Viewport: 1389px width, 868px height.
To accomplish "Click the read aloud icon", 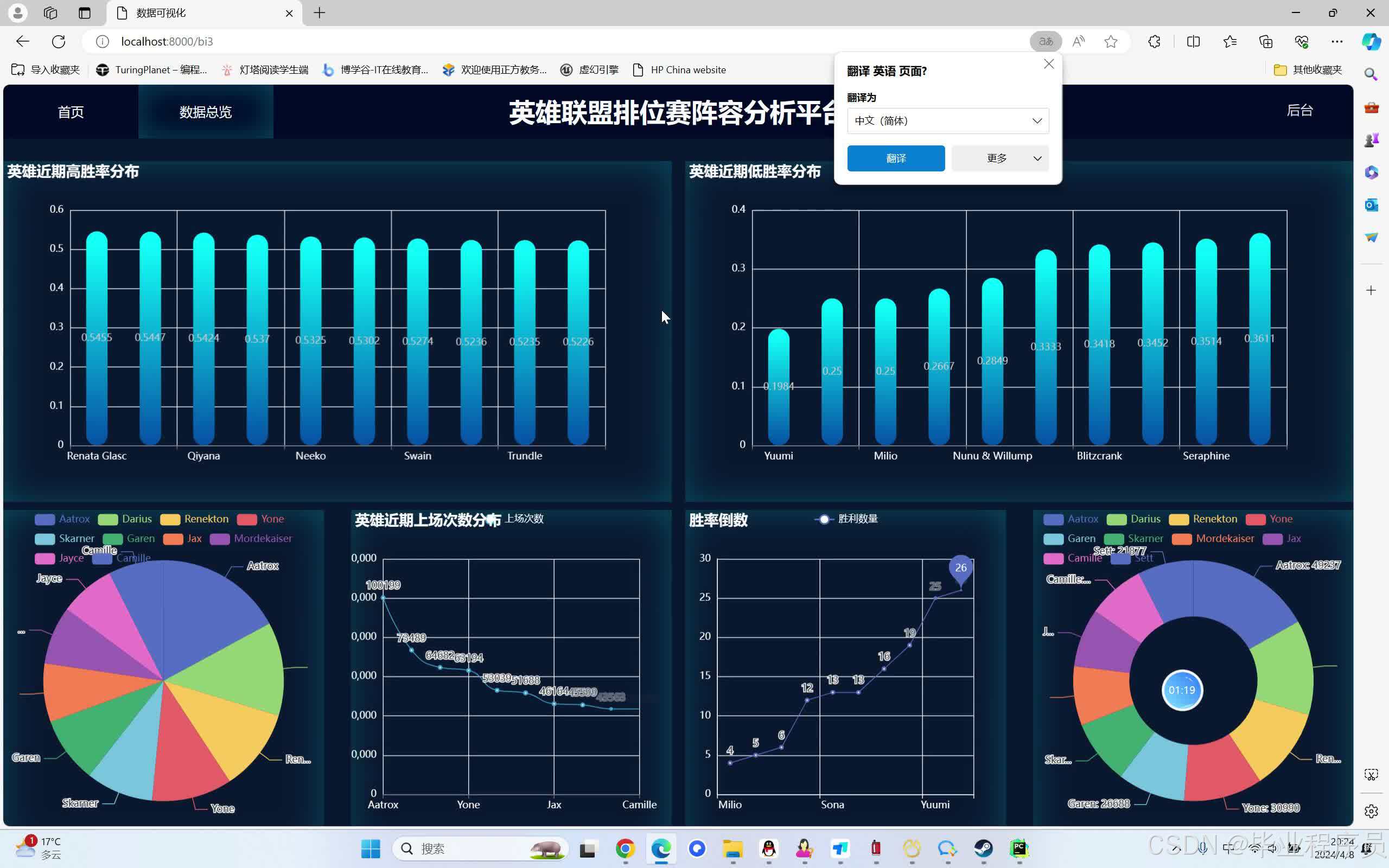I will click(1079, 41).
